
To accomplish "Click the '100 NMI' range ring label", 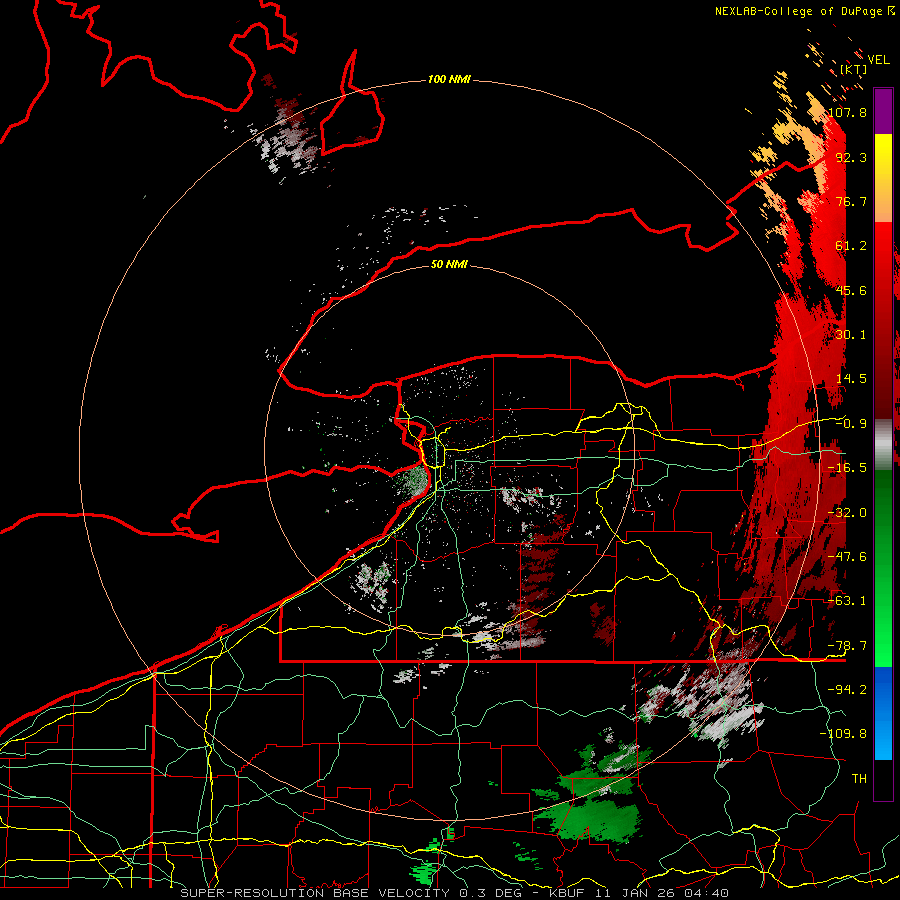I will tap(449, 79).
